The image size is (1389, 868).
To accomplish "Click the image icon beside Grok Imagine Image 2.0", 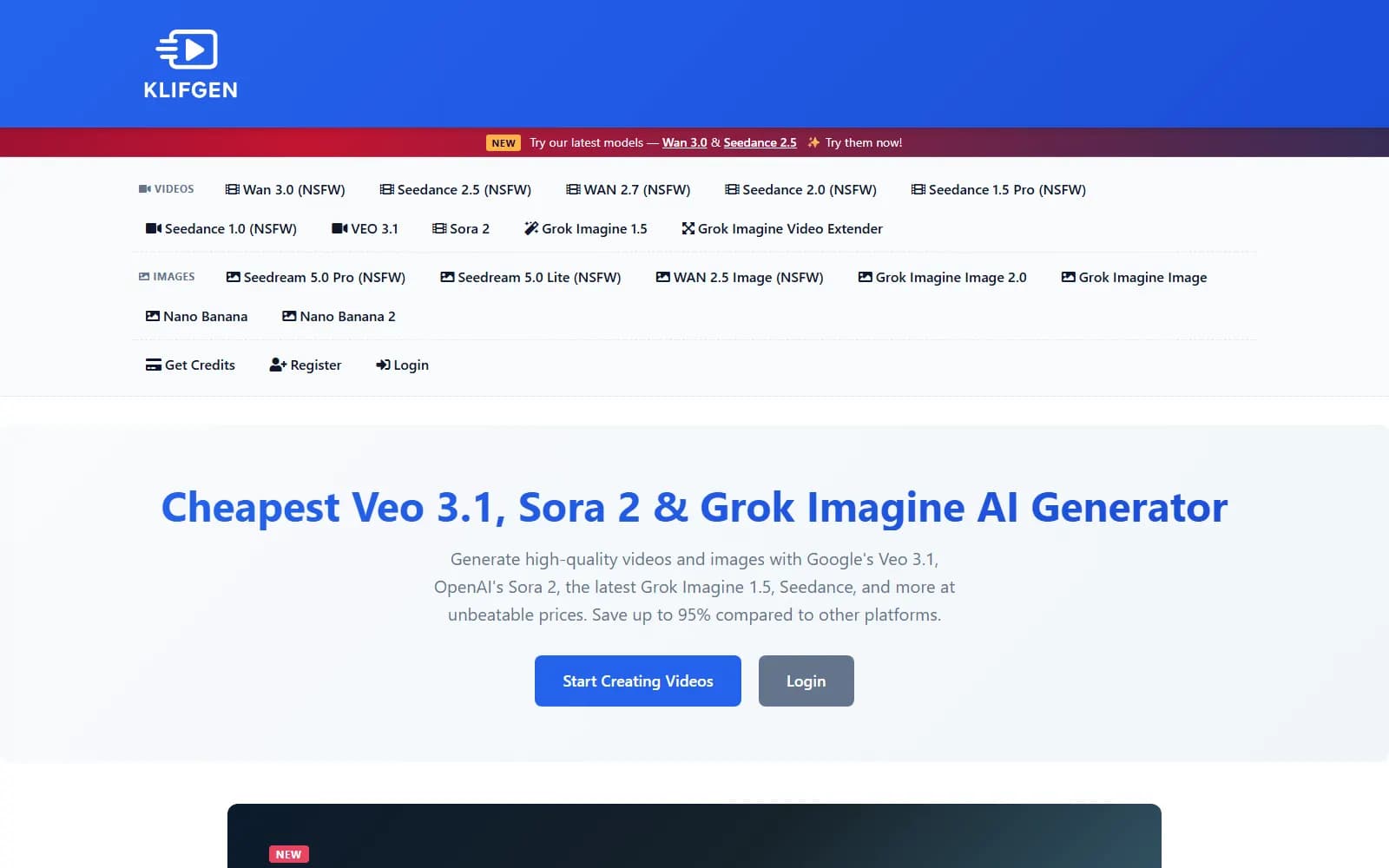I will click(x=866, y=277).
